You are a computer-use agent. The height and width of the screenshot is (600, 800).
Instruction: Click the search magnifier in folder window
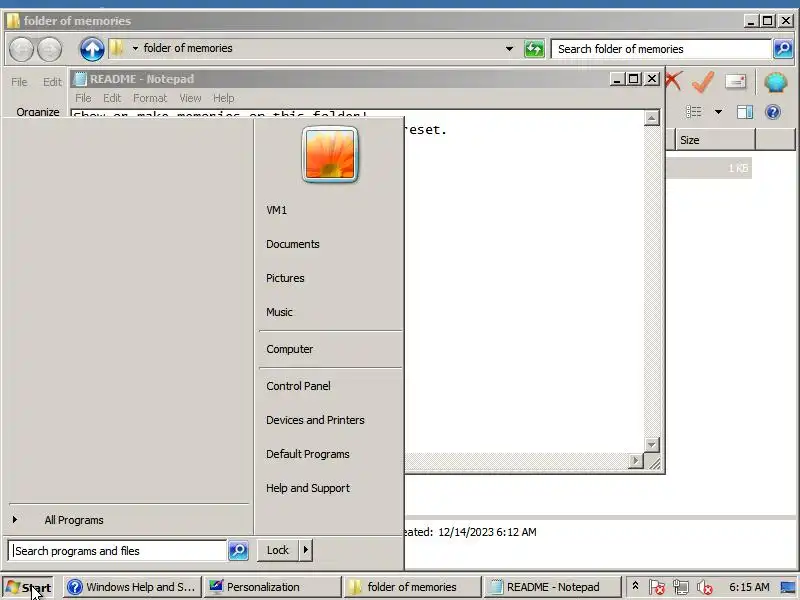pyautogui.click(x=783, y=49)
